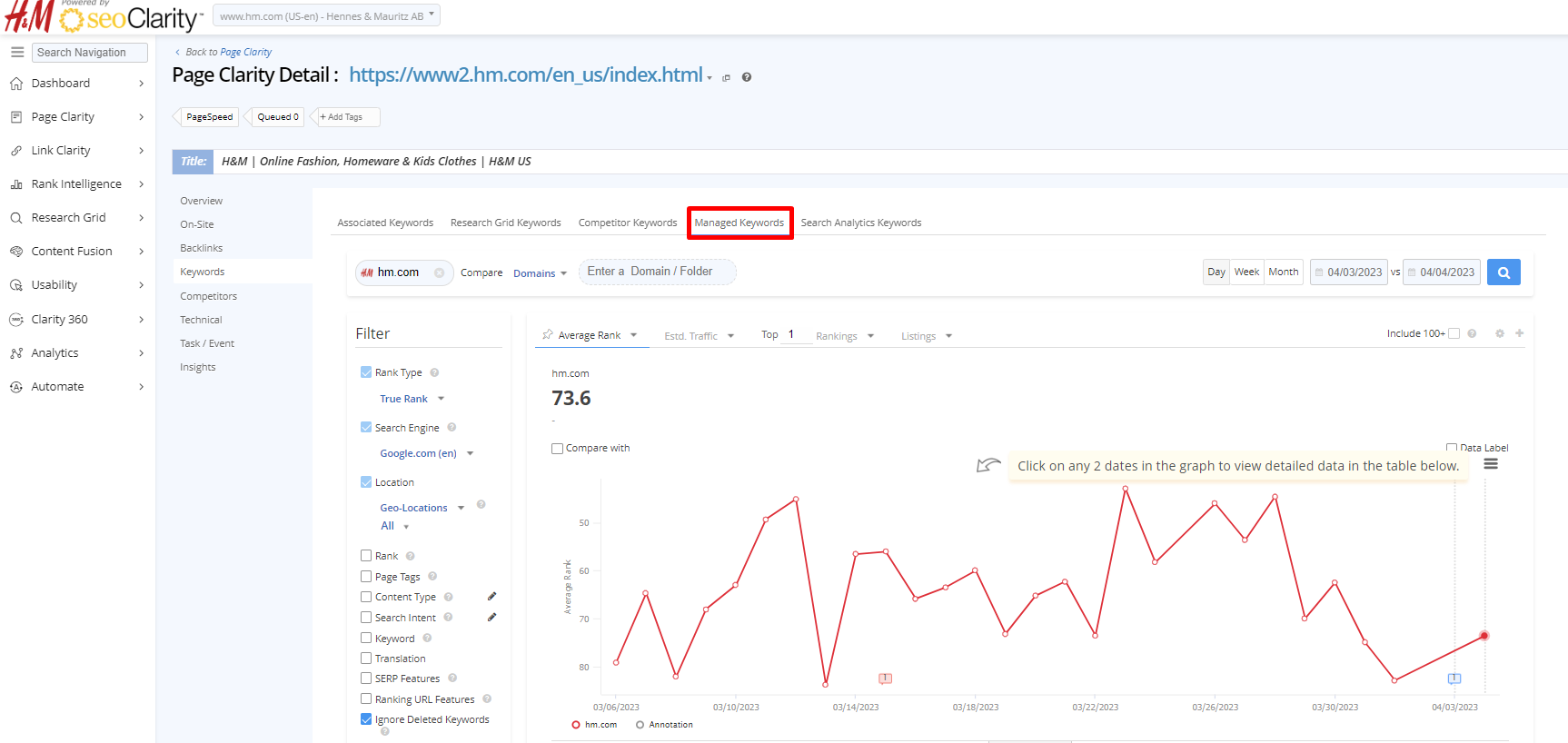Click the Back to Page Clarity link
The image size is (1568, 743).
[228, 53]
